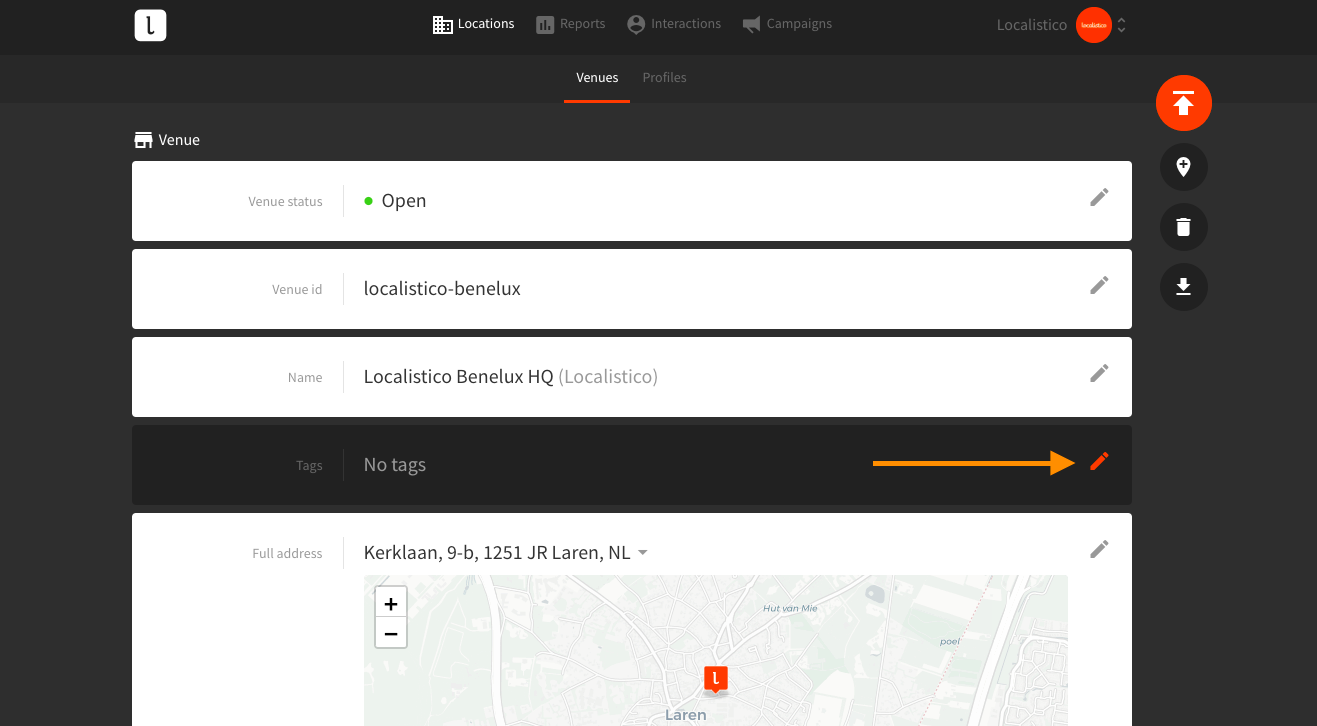Zoom out on the map

click(x=391, y=633)
